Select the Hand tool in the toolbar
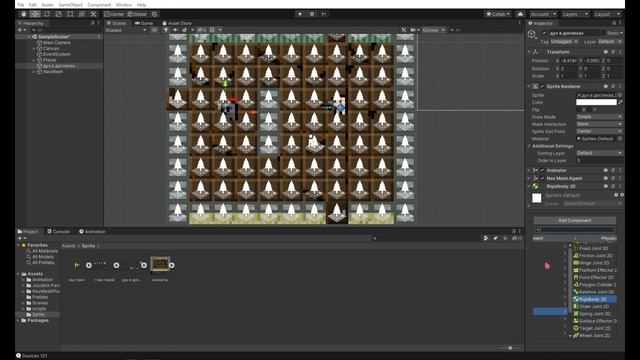This screenshot has width=640, height=360. (x=24, y=14)
